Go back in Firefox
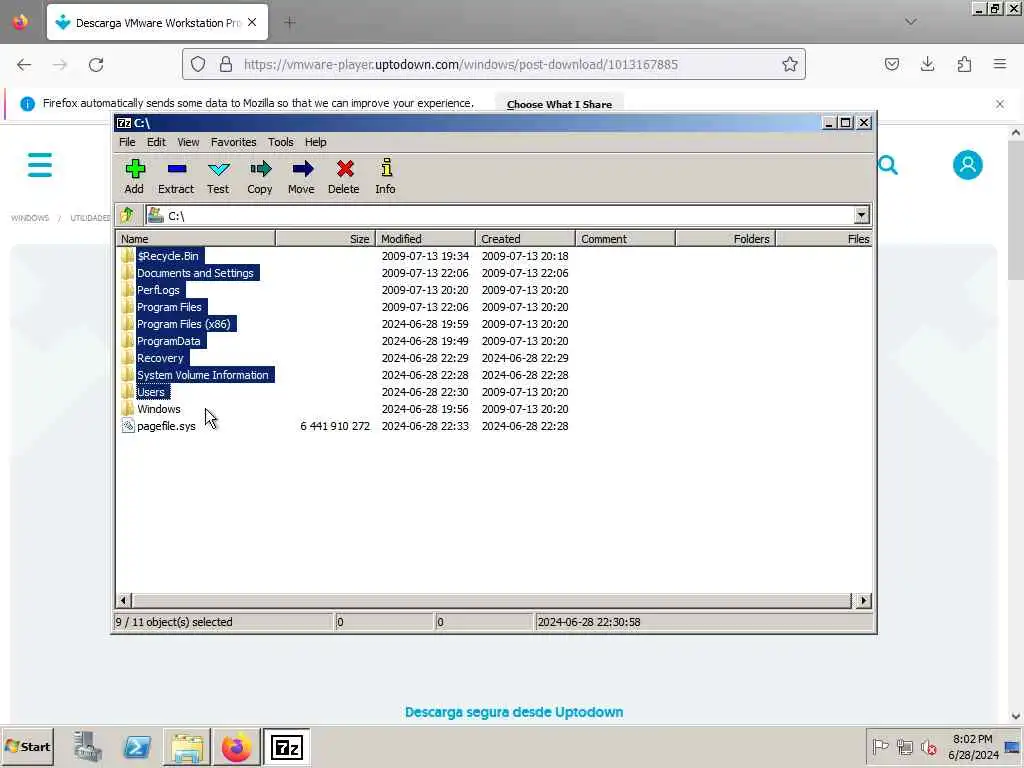Image resolution: width=1024 pixels, height=768 pixels. tap(24, 65)
